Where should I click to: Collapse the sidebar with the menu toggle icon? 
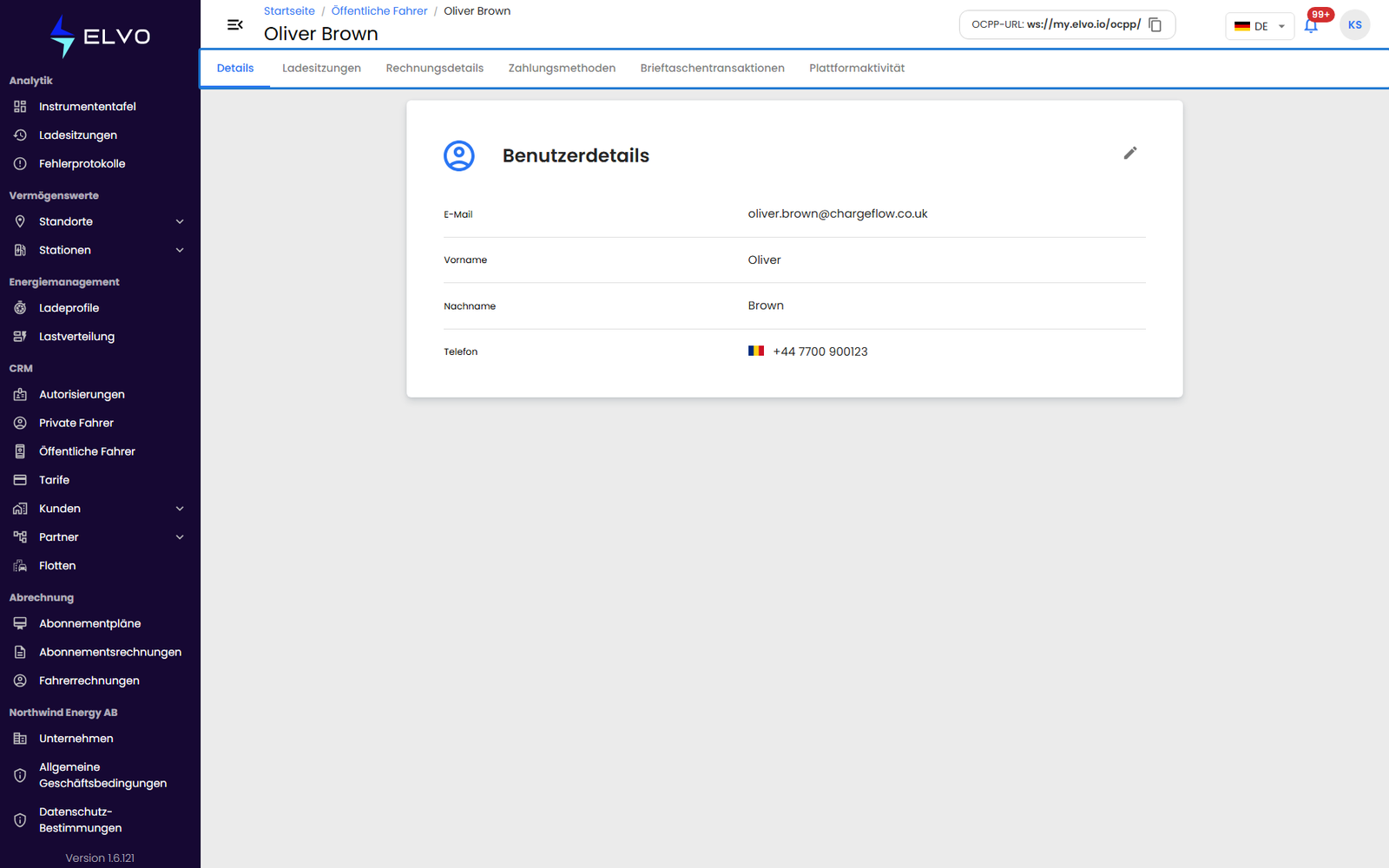[x=234, y=25]
